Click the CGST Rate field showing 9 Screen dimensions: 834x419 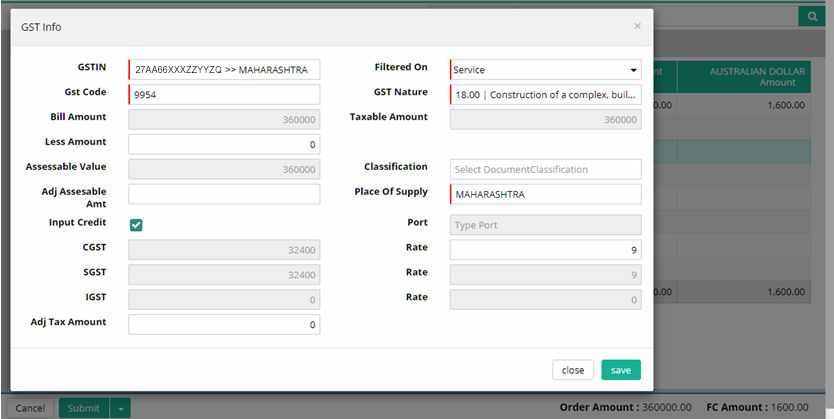(546, 250)
